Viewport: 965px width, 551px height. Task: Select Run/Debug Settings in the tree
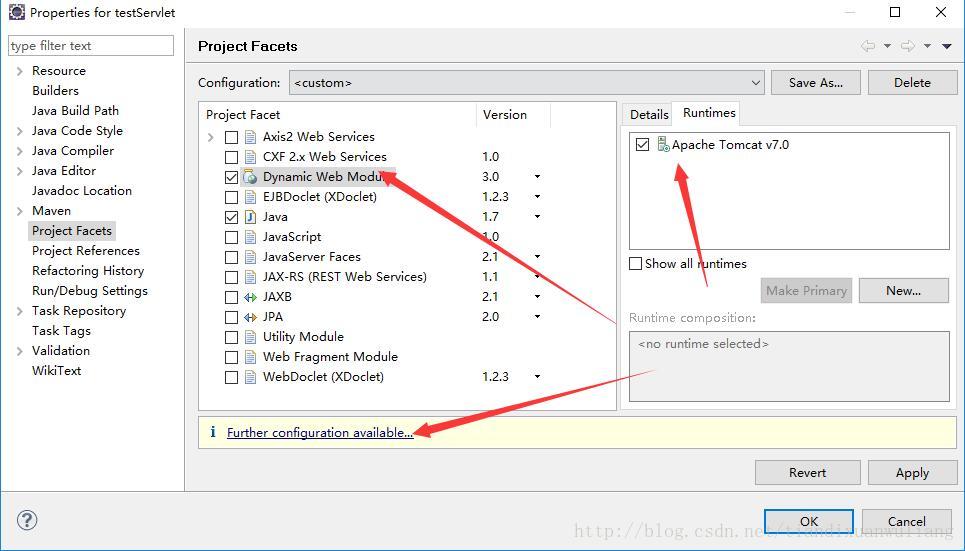click(90, 291)
